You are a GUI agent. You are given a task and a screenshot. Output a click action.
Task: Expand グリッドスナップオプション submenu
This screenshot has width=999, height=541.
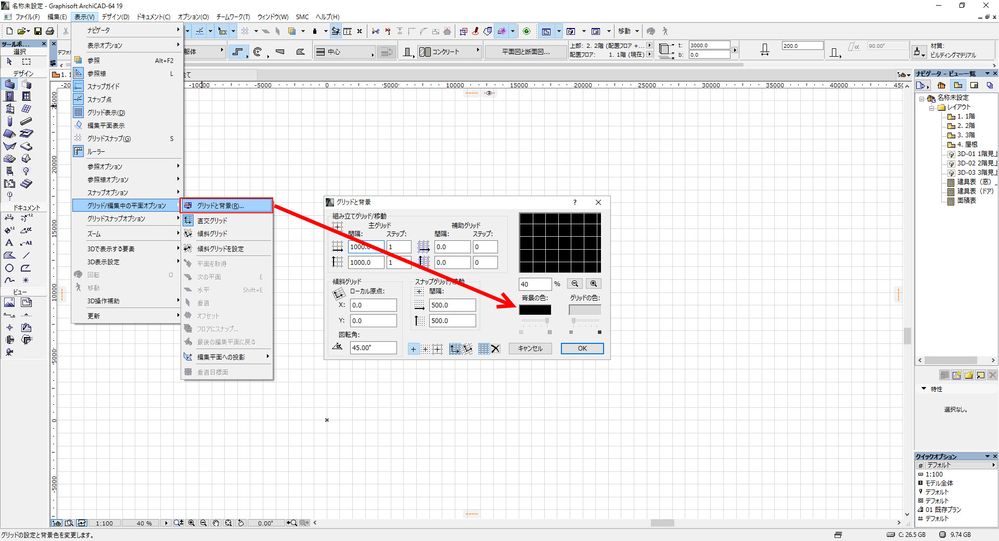point(127,219)
